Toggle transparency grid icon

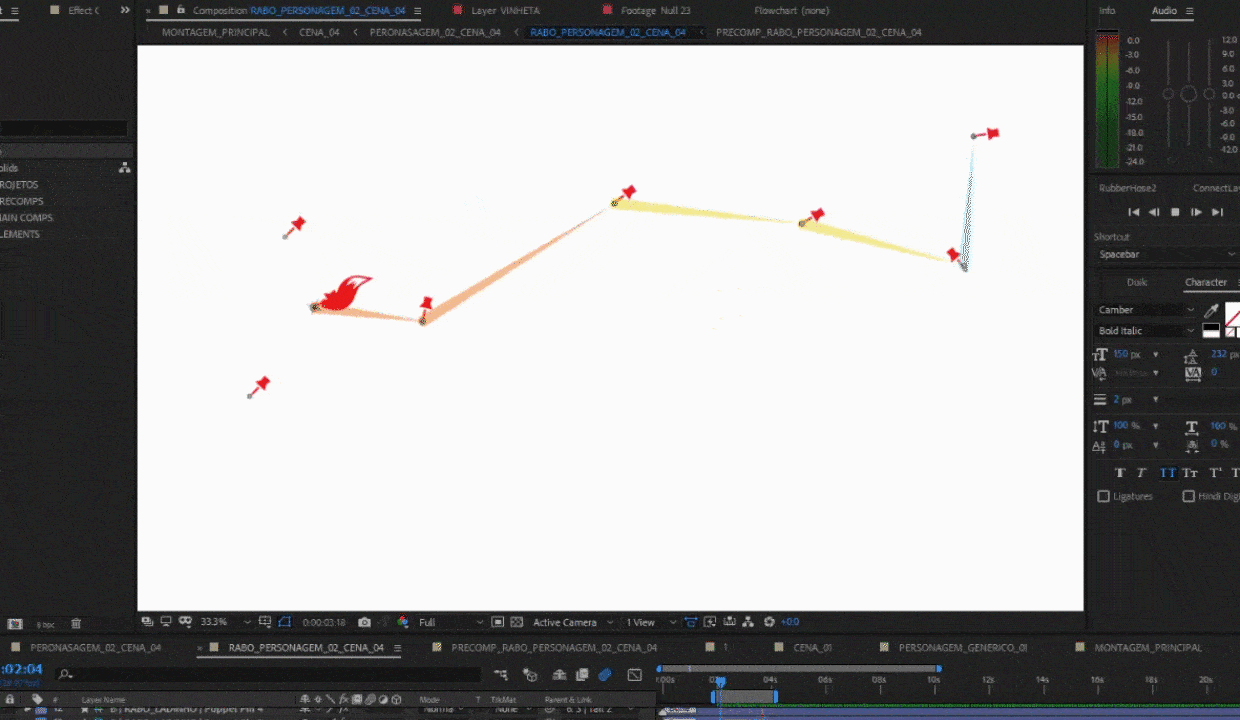516,622
